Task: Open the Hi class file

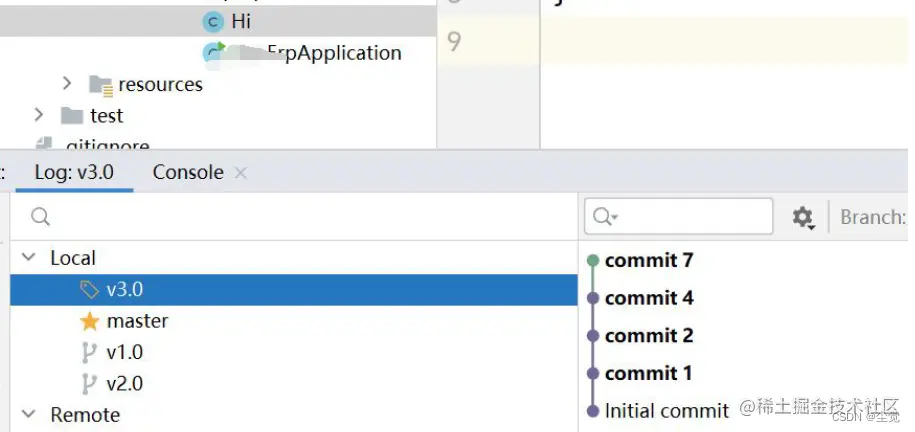Action: pyautogui.click(x=240, y=22)
